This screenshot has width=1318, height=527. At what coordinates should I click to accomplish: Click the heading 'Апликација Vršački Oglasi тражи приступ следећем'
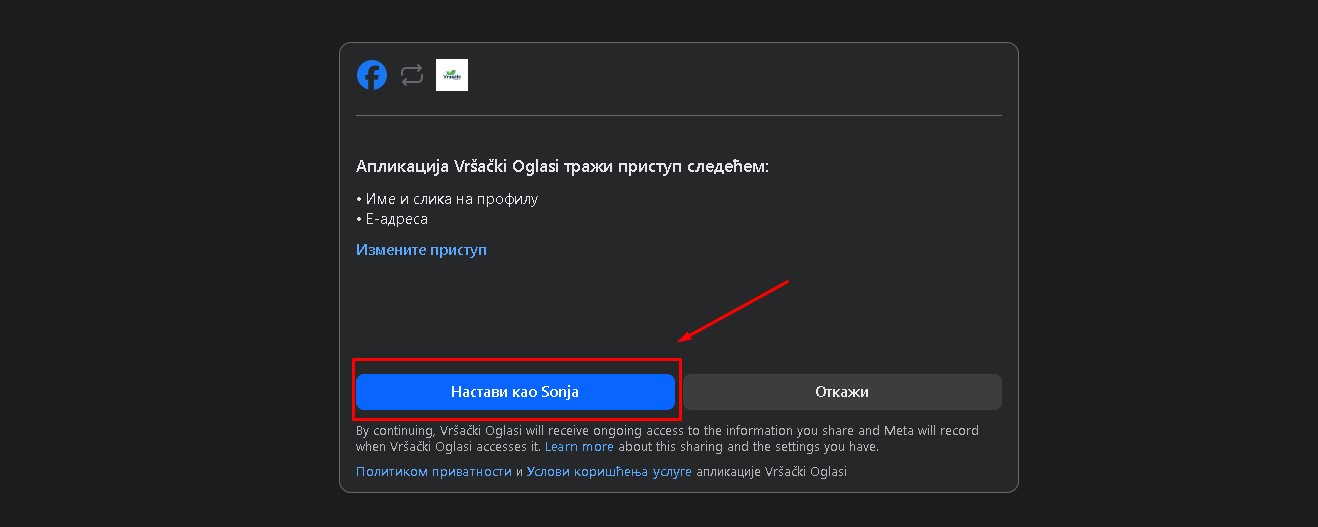[562, 166]
